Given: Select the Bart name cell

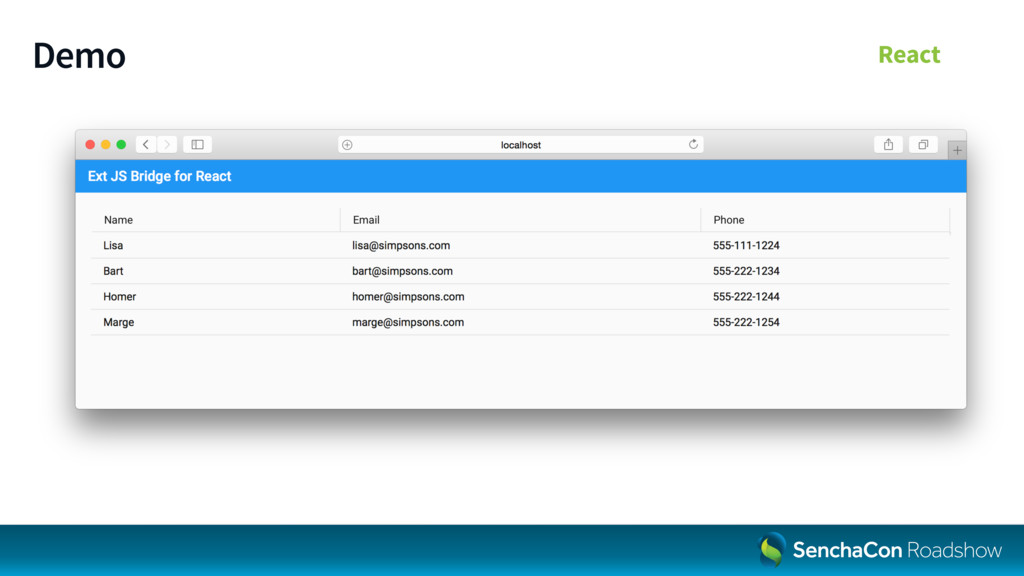Looking at the screenshot, I should pos(216,271).
